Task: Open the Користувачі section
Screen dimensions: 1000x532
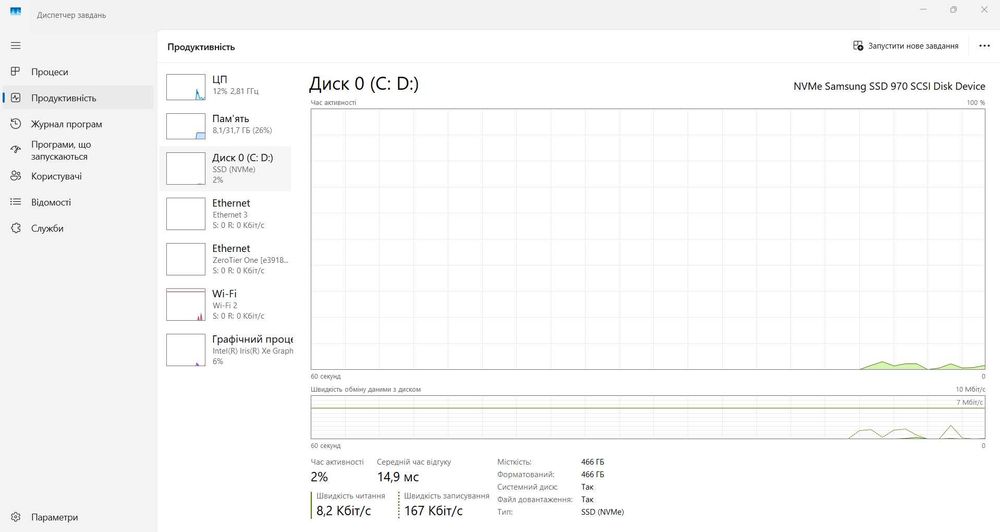Action: [78, 176]
